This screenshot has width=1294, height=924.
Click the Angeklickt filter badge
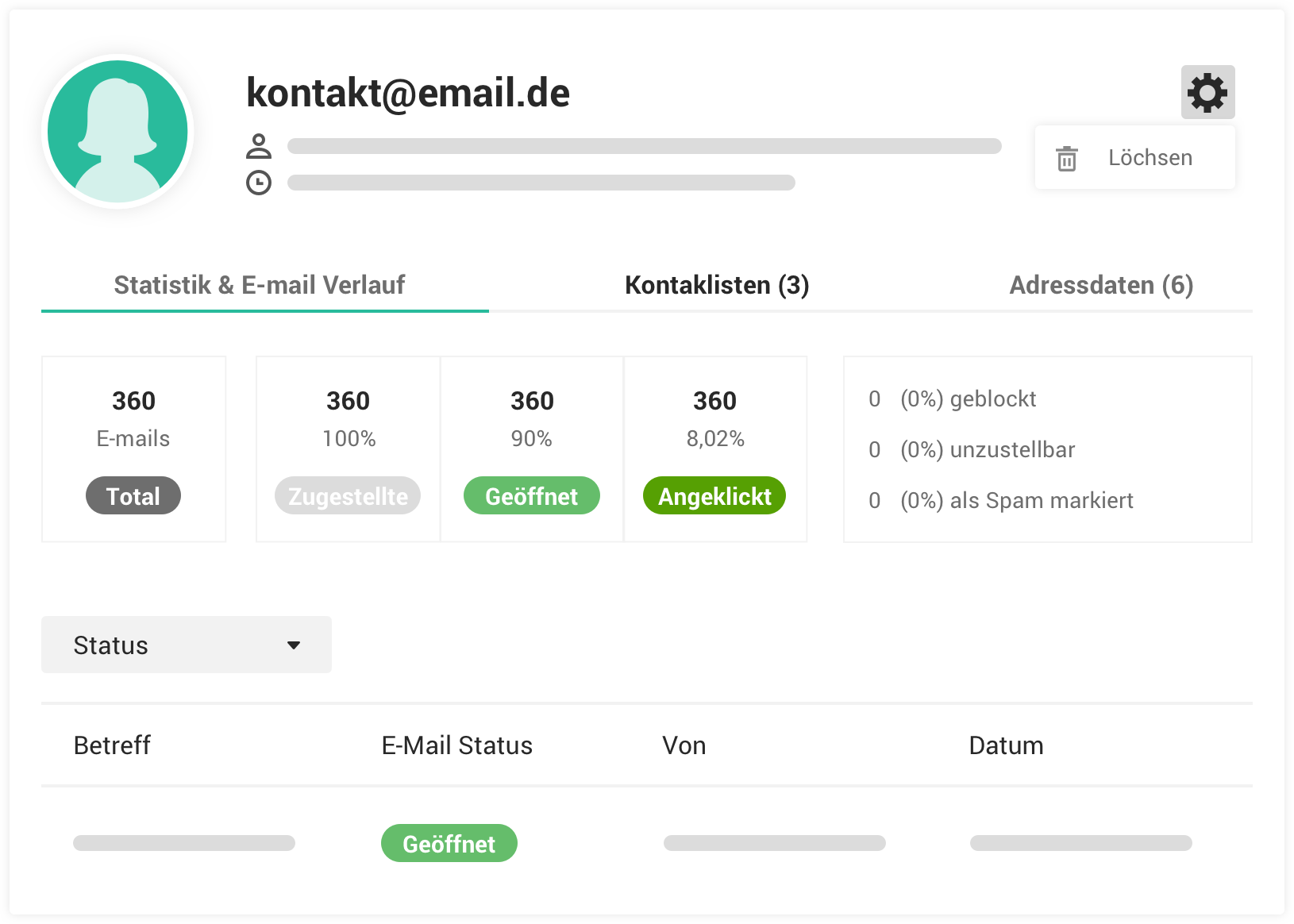click(x=714, y=495)
